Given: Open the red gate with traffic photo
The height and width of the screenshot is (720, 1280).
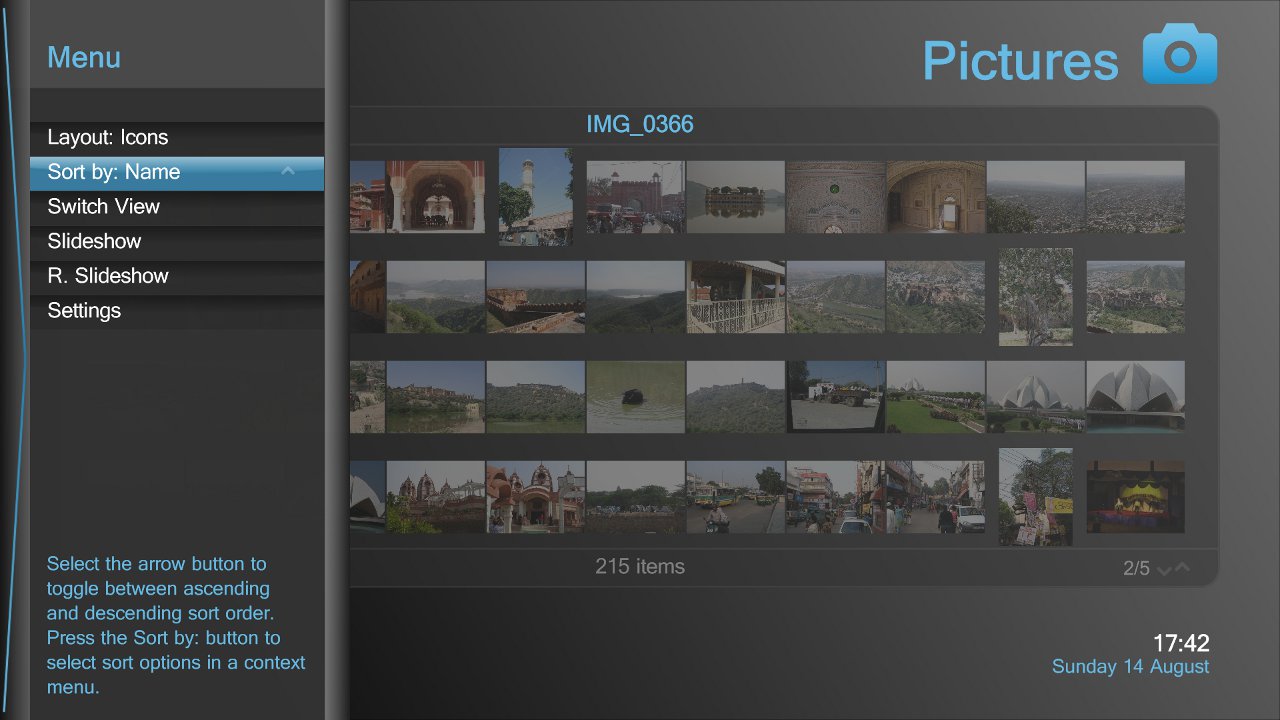Looking at the screenshot, I should click(x=635, y=197).
